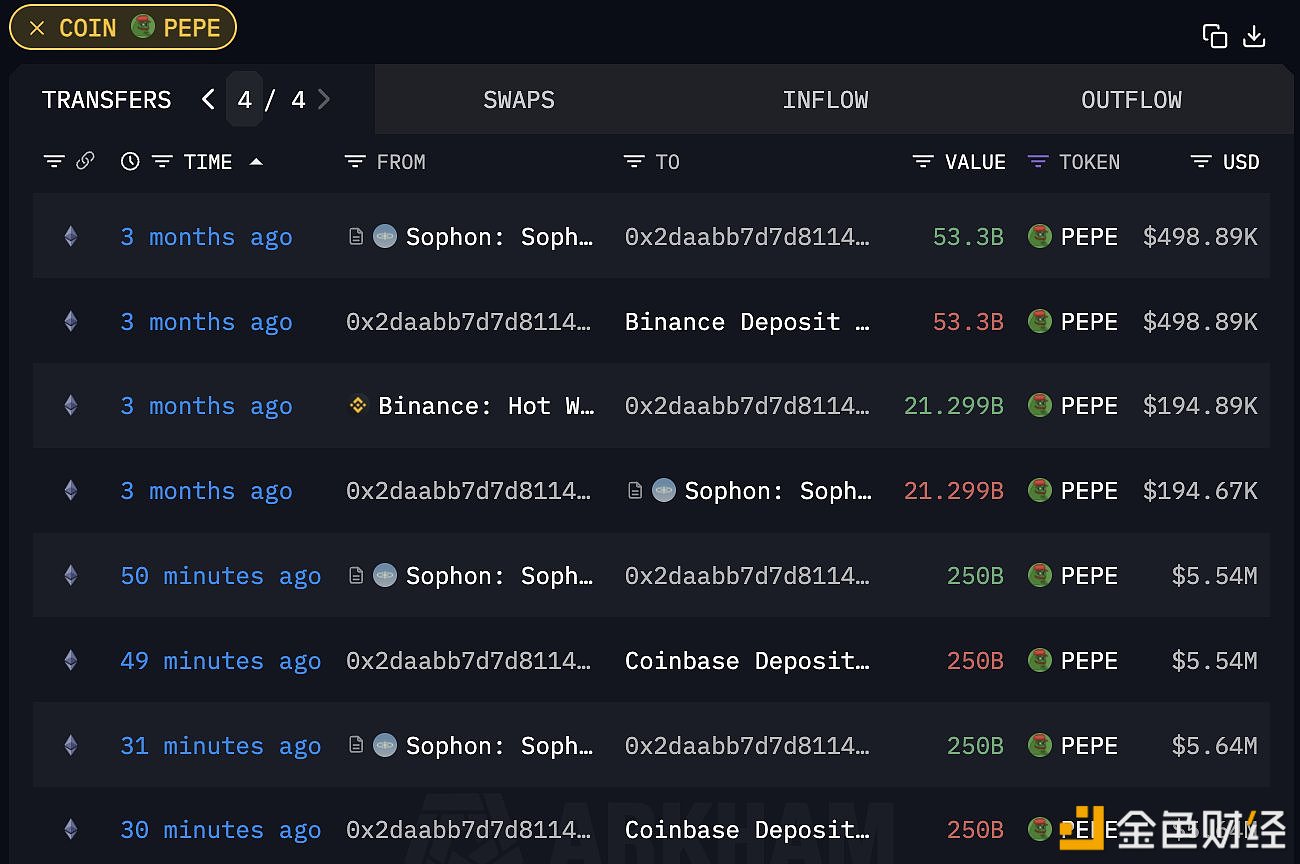Switch to the OUTFLOW tab
1300x864 pixels.
click(x=1131, y=100)
